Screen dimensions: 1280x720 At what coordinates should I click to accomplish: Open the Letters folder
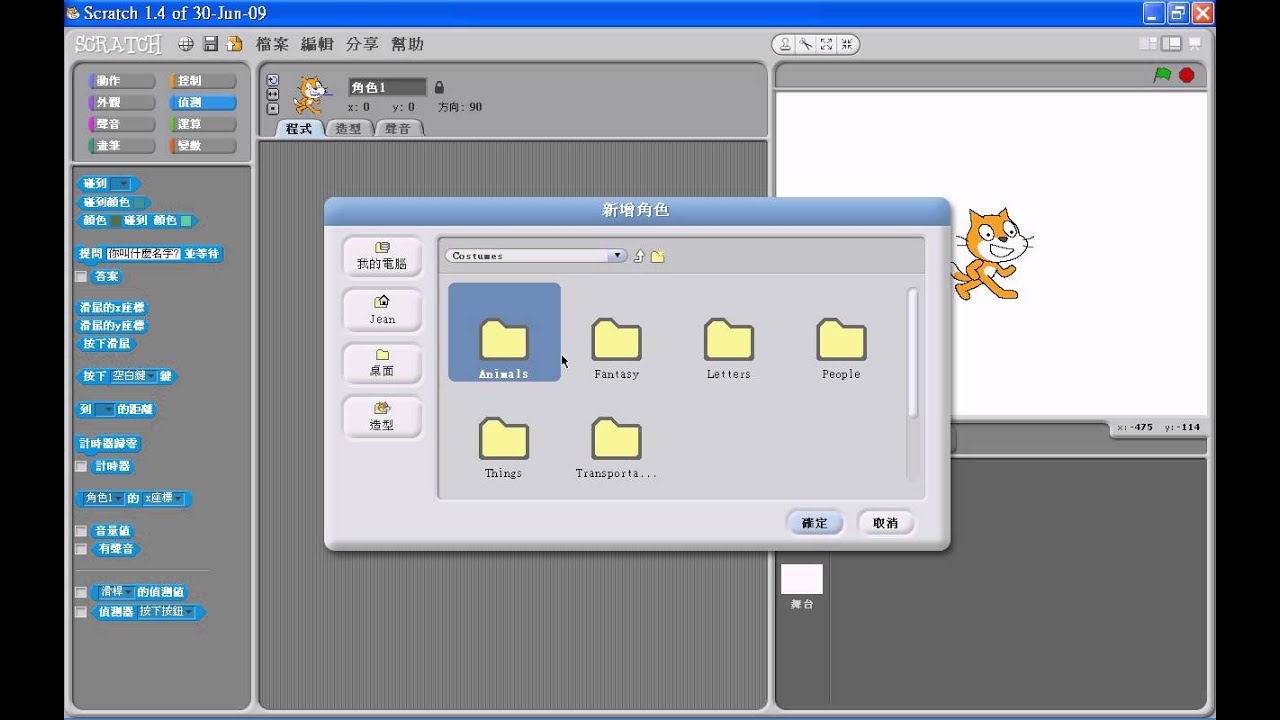[x=728, y=347]
